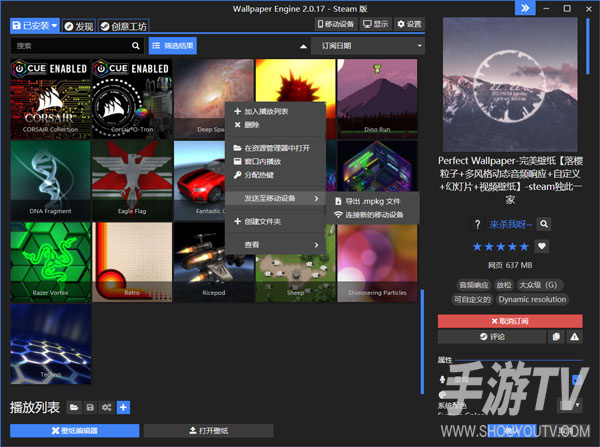Screen dimensions: 600x447
Task: Open playlist settings gears icon
Action: click(x=107, y=408)
